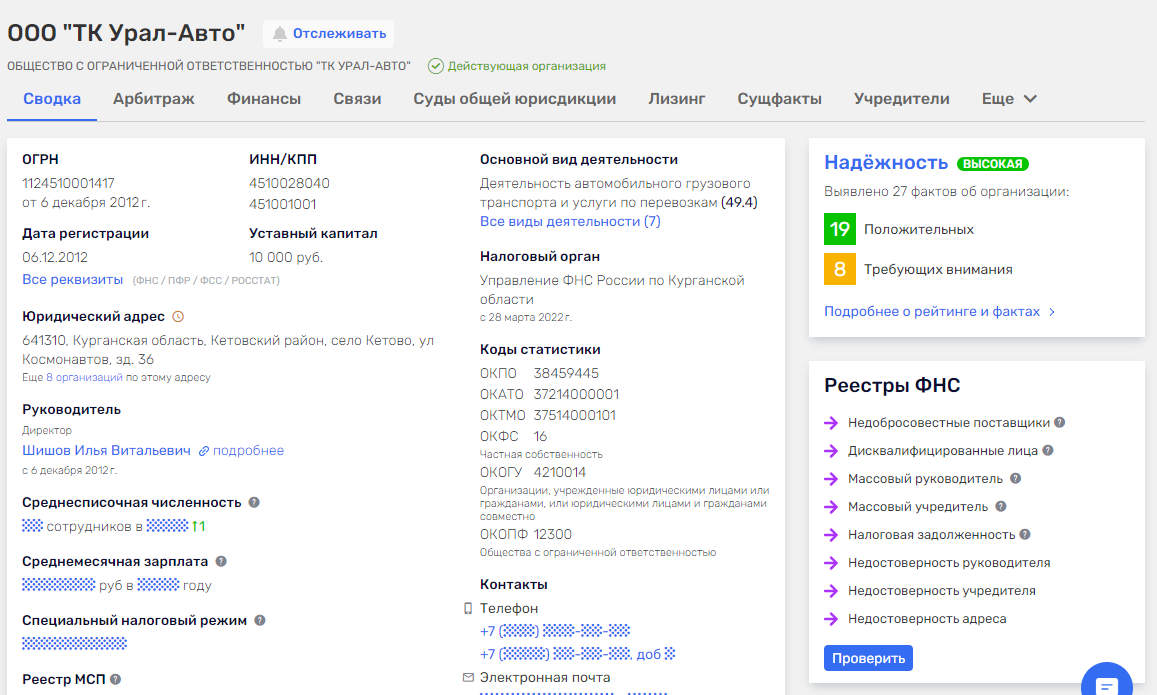Click the Недобросовестные поставщики registry item

(x=948, y=423)
